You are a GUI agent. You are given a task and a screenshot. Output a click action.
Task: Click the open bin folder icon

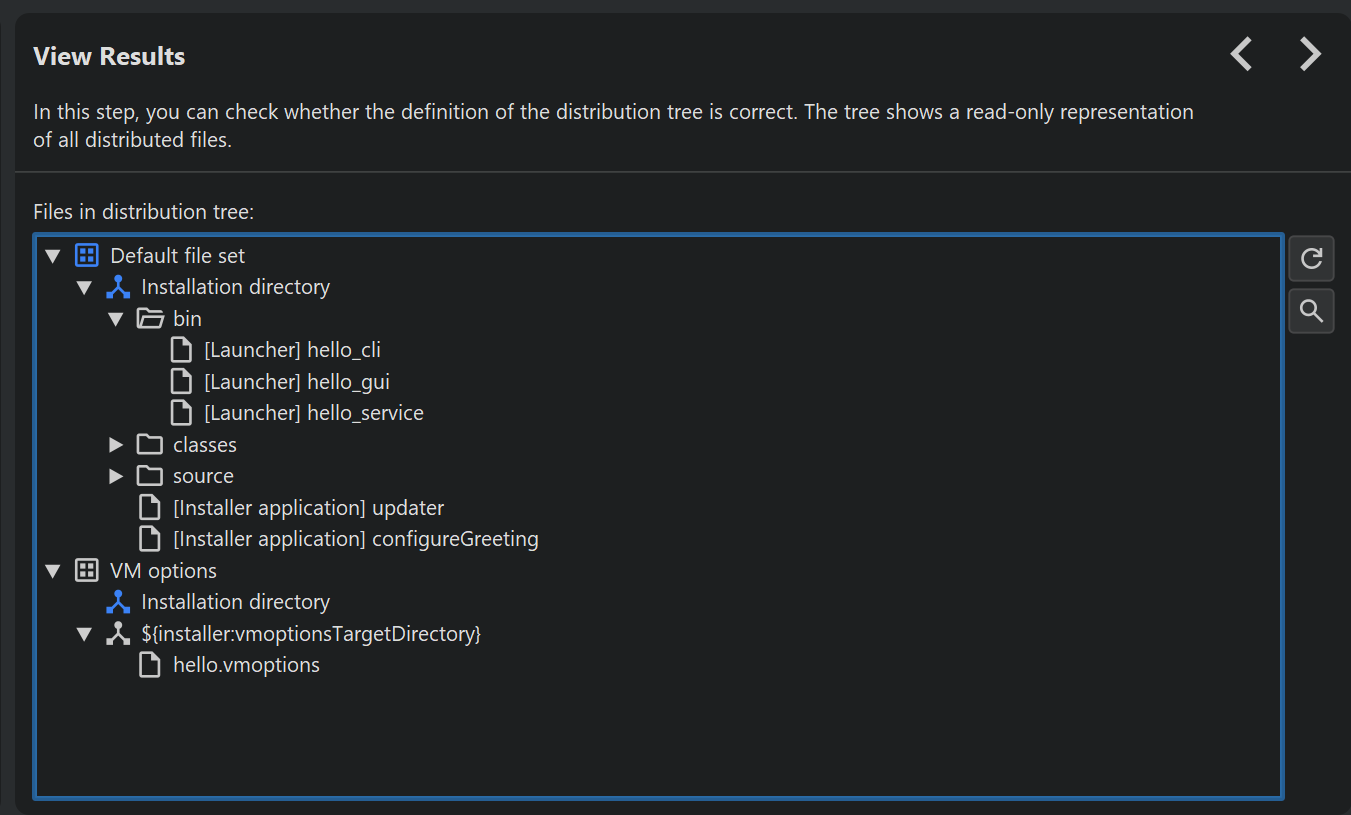(x=150, y=319)
